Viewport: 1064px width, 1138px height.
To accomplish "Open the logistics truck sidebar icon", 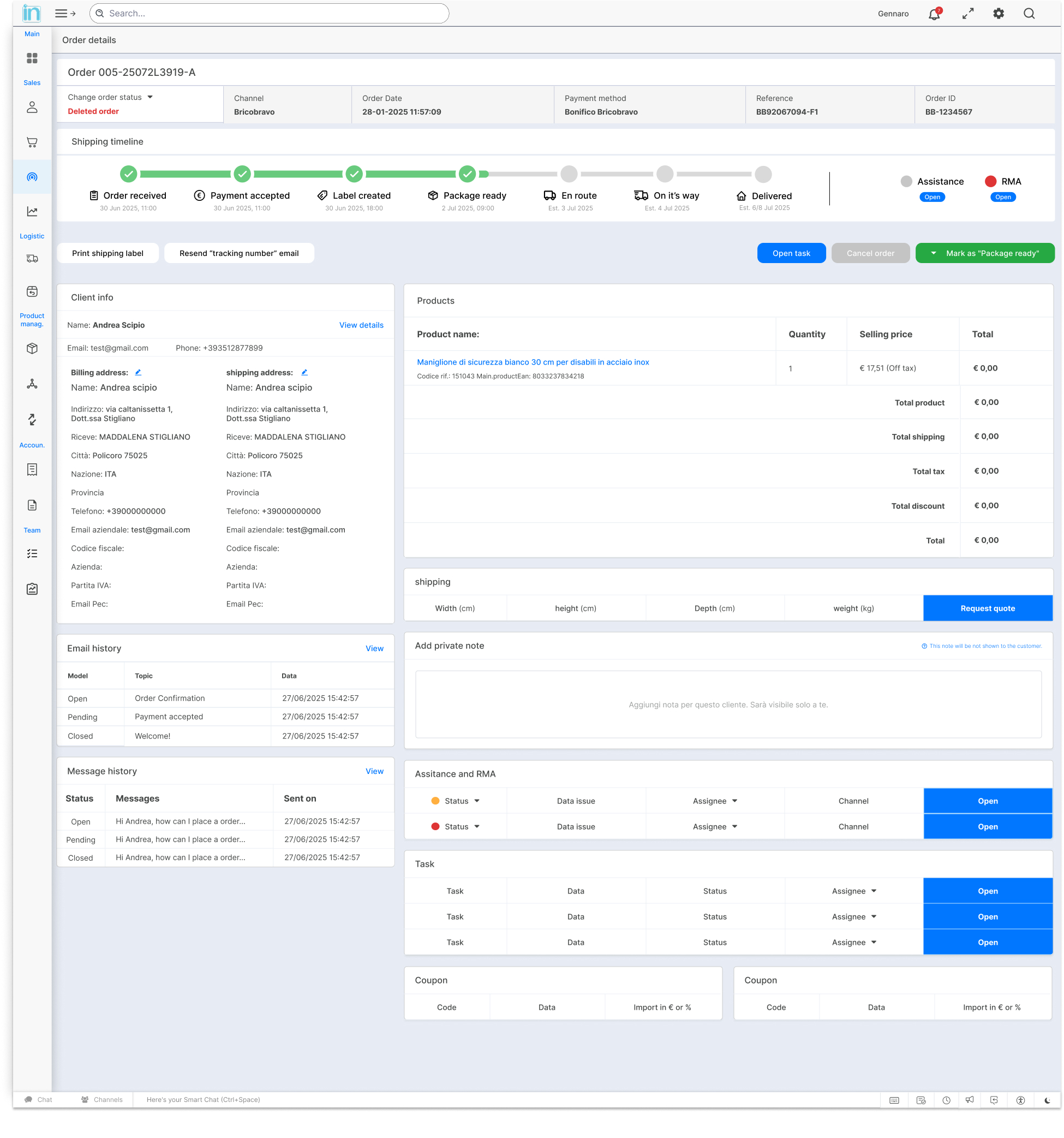I will (32, 259).
